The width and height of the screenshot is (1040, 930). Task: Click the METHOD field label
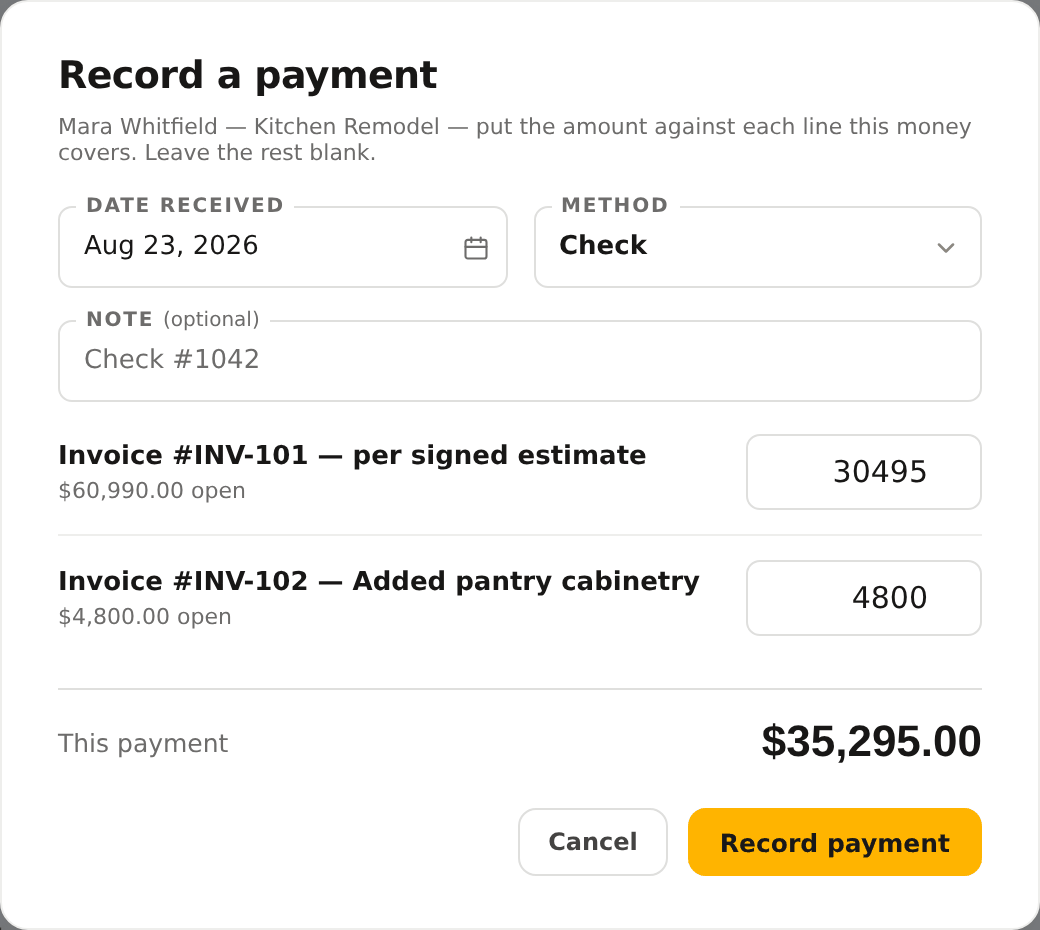click(x=615, y=205)
